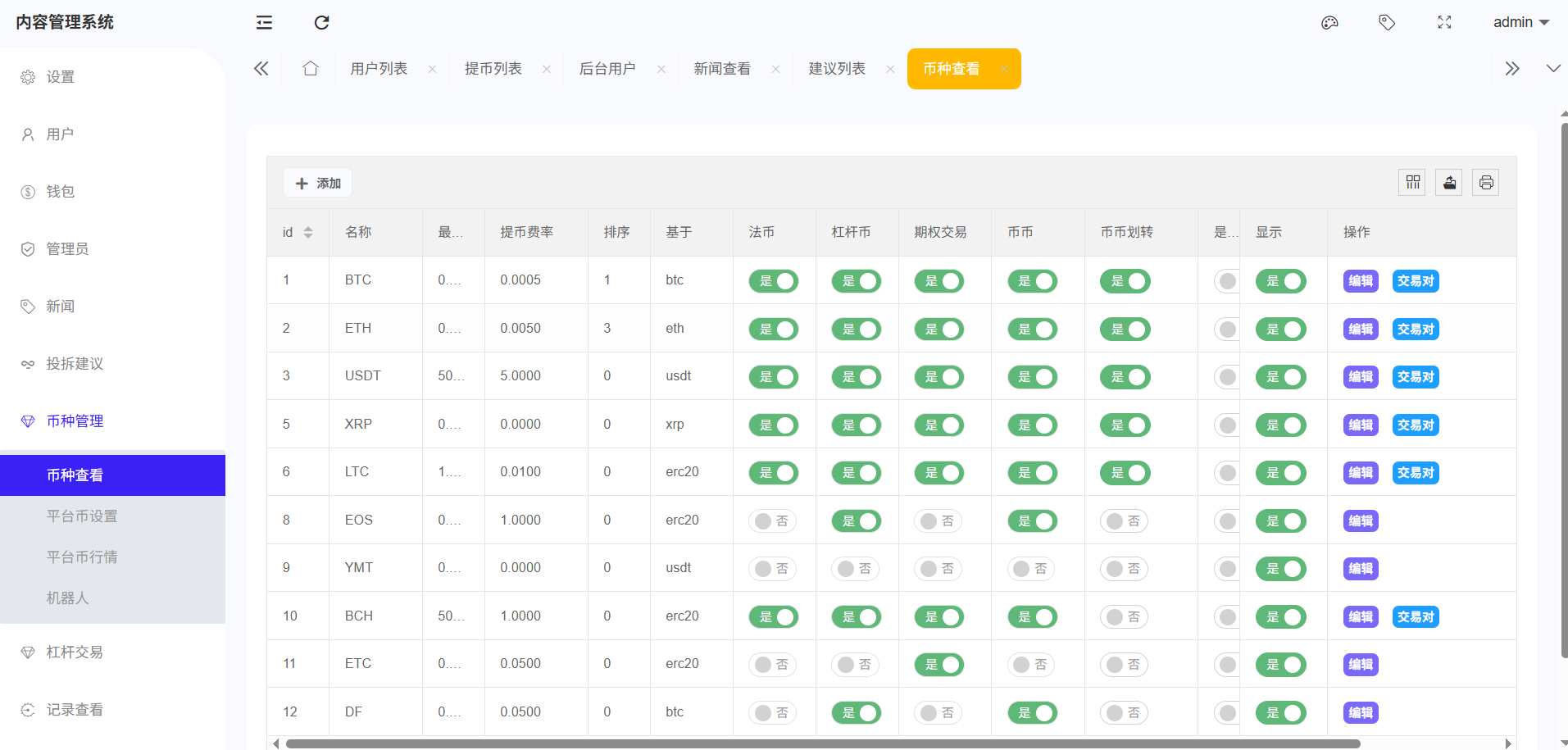The height and width of the screenshot is (750, 1568).
Task: Open the theme palette icon
Action: 1329,23
